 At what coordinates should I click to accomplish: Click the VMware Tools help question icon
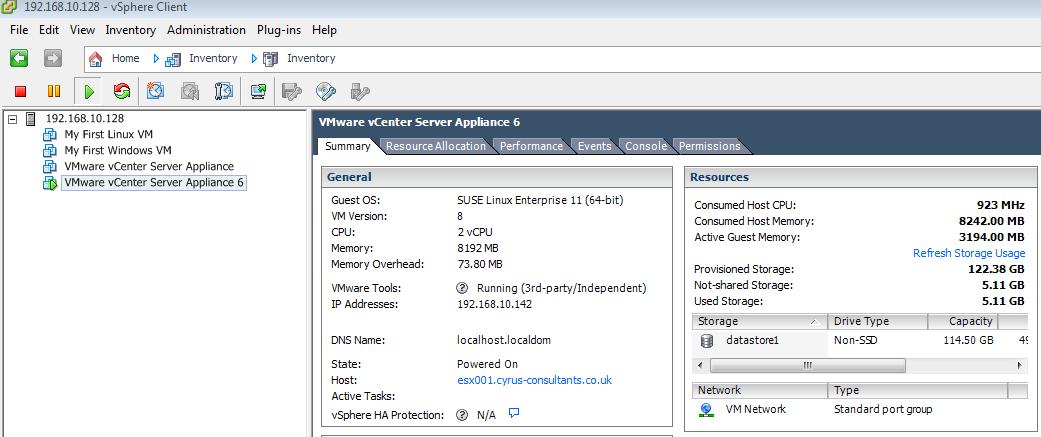[462, 288]
